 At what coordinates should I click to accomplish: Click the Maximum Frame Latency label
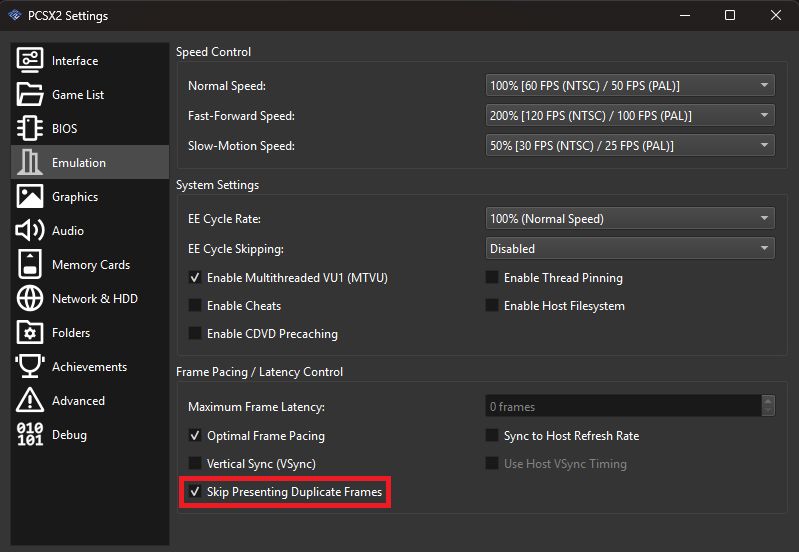256,407
